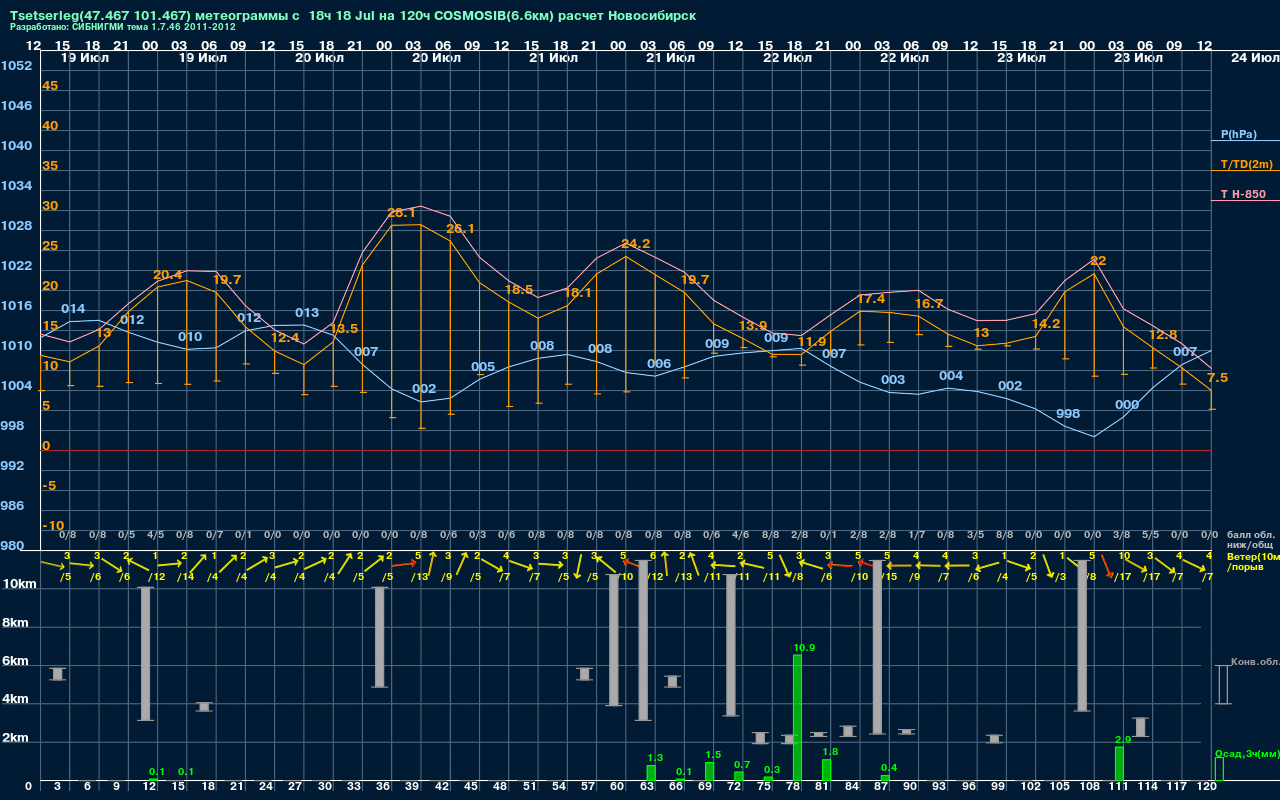Click the 10km height axis label
The height and width of the screenshot is (800, 1280).
click(x=18, y=584)
